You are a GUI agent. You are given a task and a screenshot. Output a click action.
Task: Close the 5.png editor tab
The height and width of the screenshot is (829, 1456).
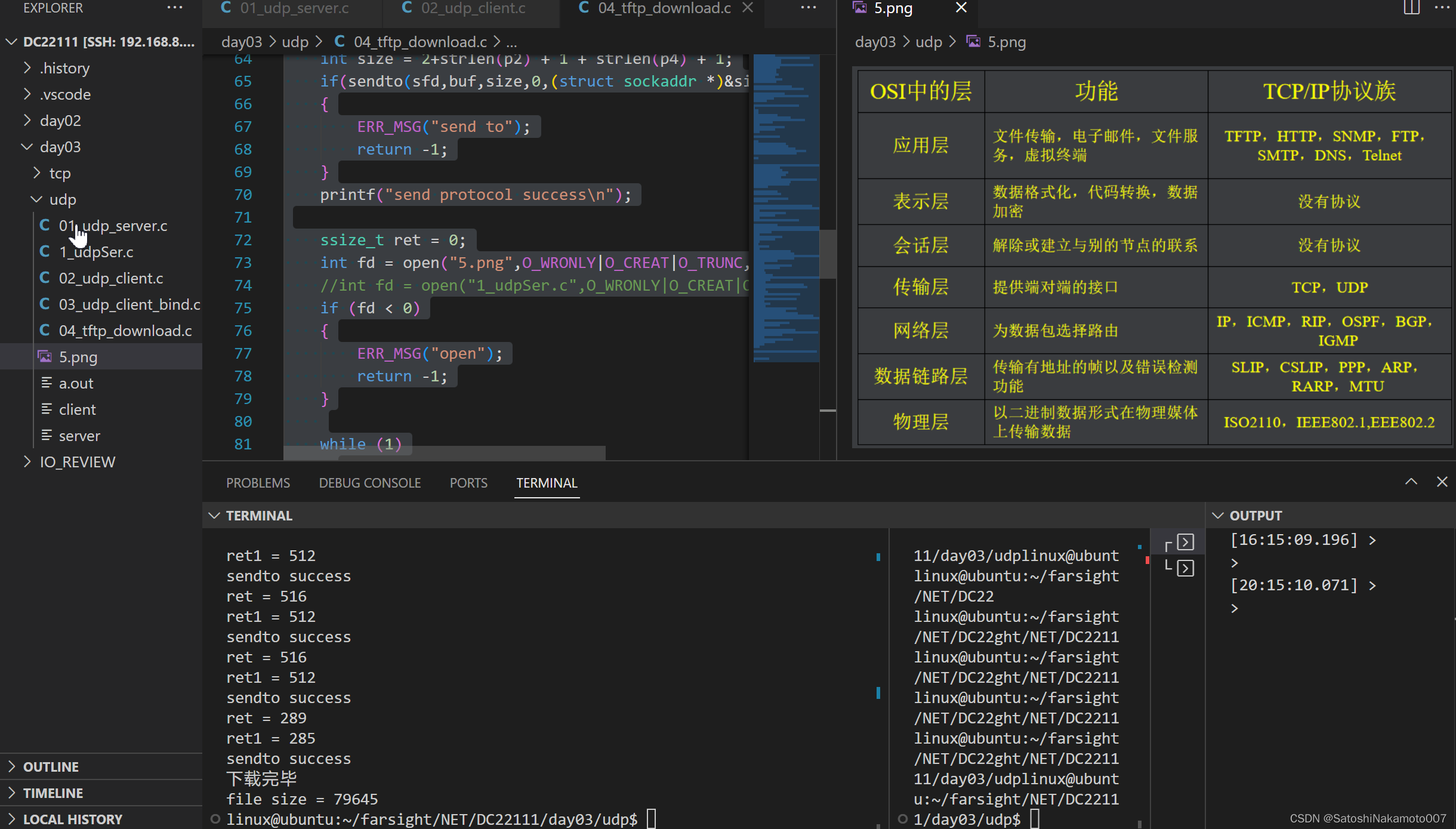tap(961, 8)
